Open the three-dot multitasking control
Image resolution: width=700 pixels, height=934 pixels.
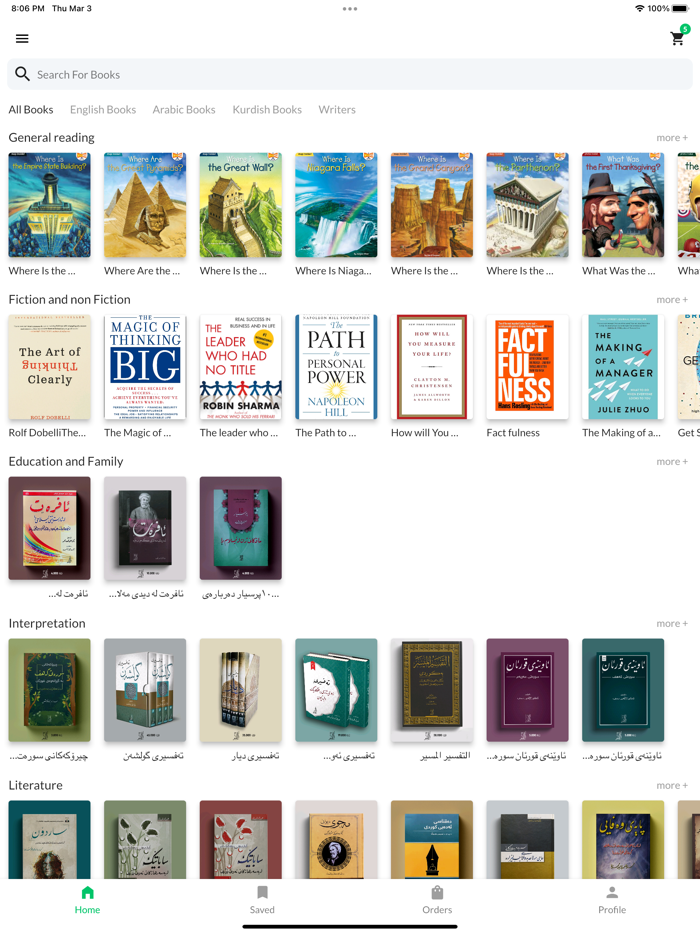point(350,9)
